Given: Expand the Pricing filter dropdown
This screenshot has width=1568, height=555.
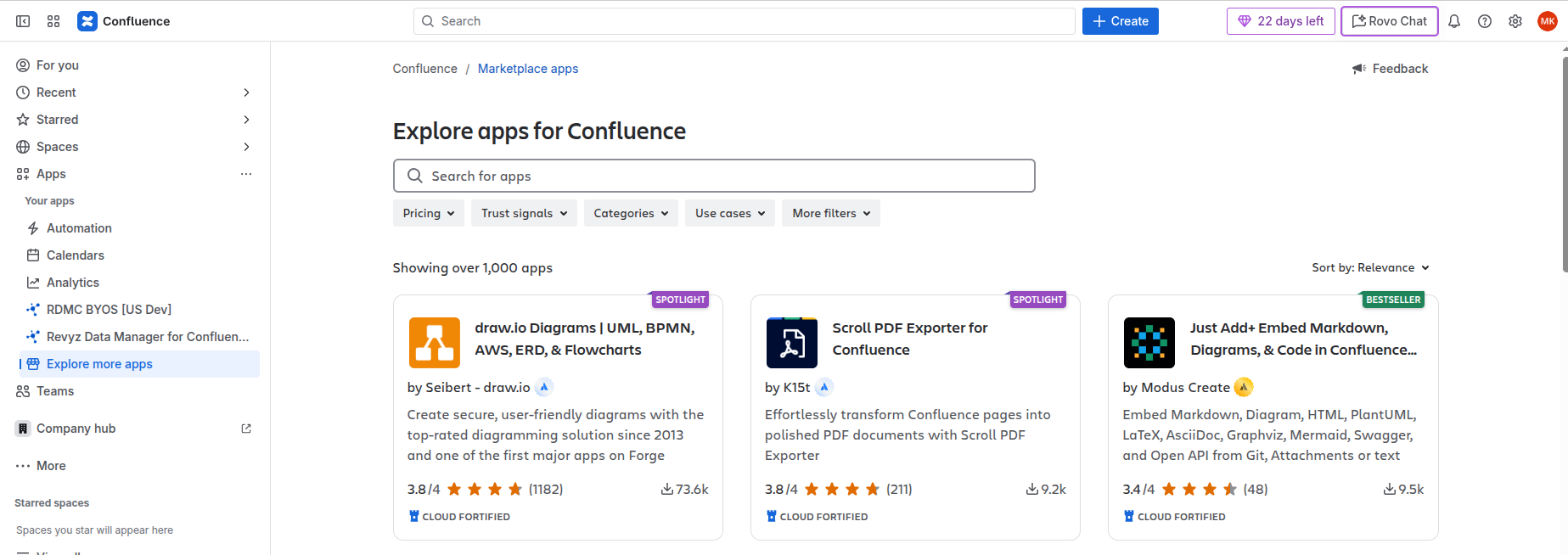Looking at the screenshot, I should coord(428,213).
